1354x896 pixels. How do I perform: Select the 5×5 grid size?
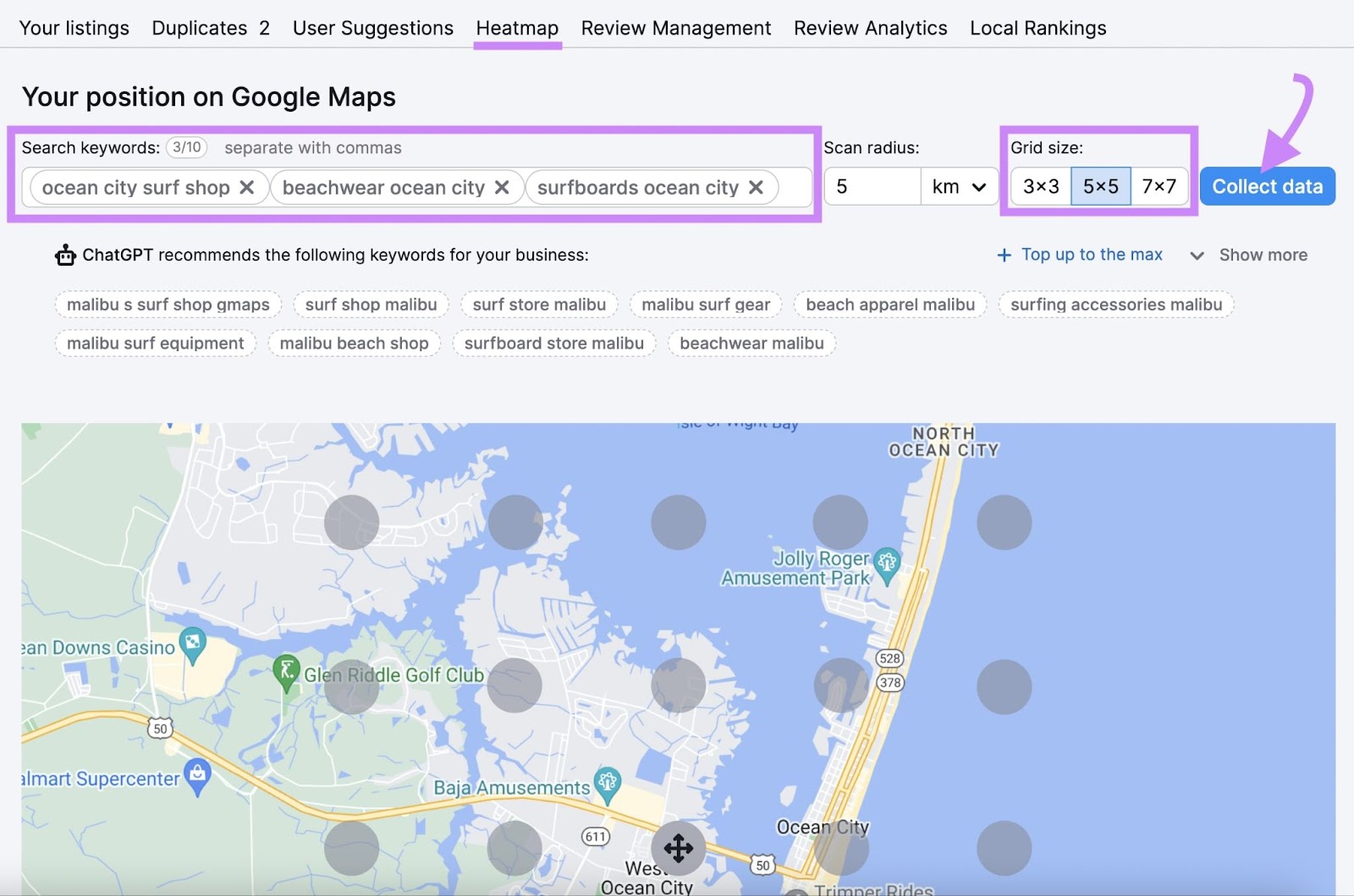click(1100, 186)
